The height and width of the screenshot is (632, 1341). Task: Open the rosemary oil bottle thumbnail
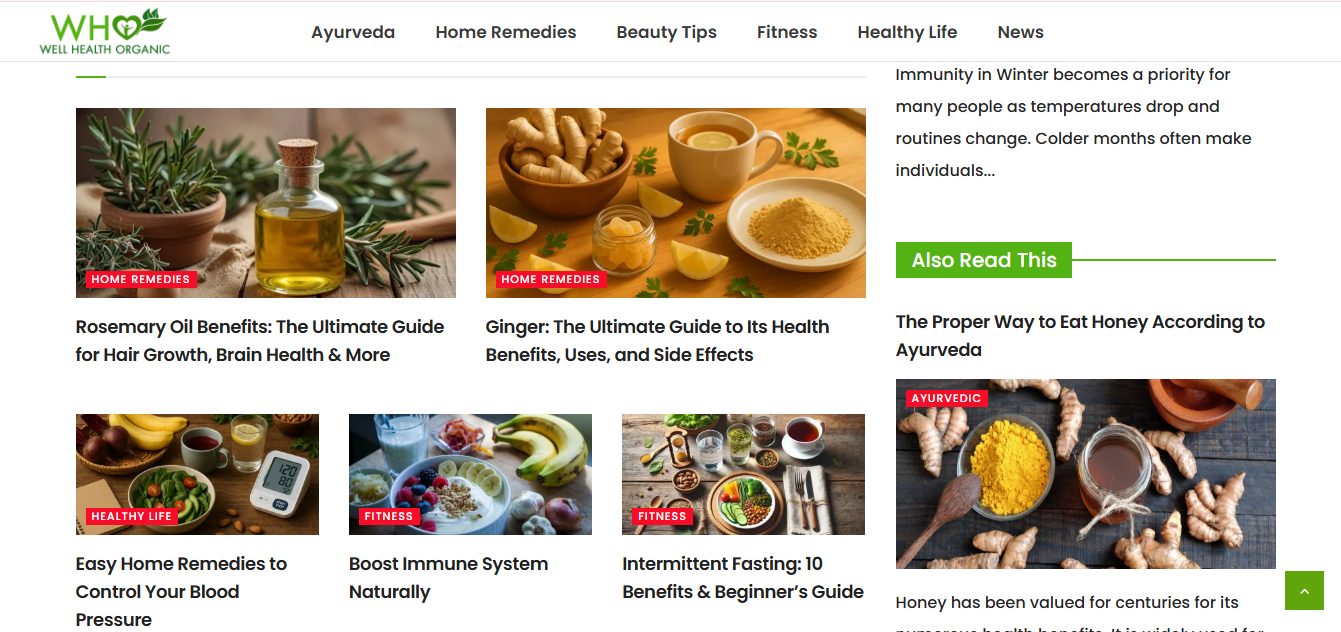266,203
